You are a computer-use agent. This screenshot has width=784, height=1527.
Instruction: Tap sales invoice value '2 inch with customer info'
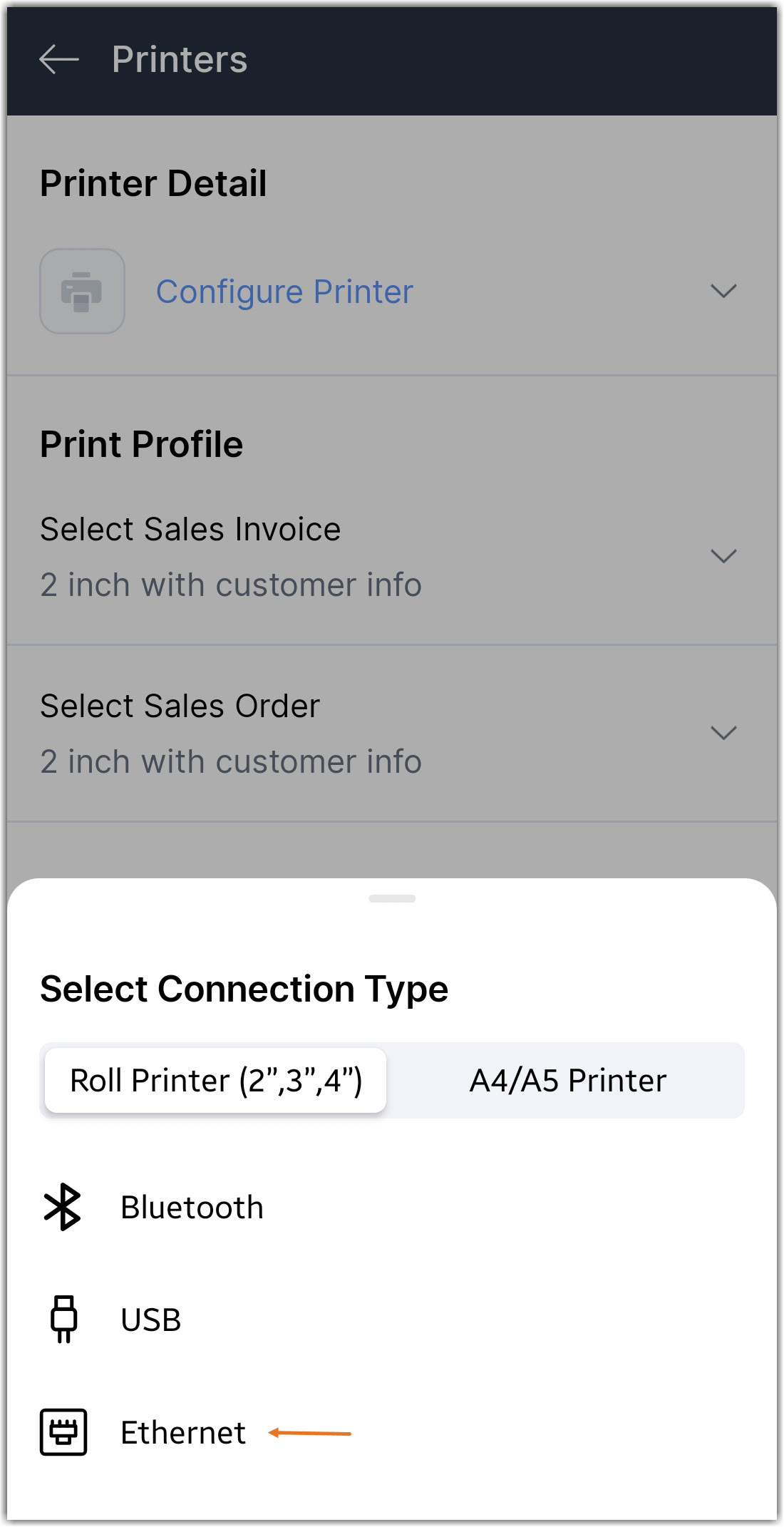click(x=230, y=585)
